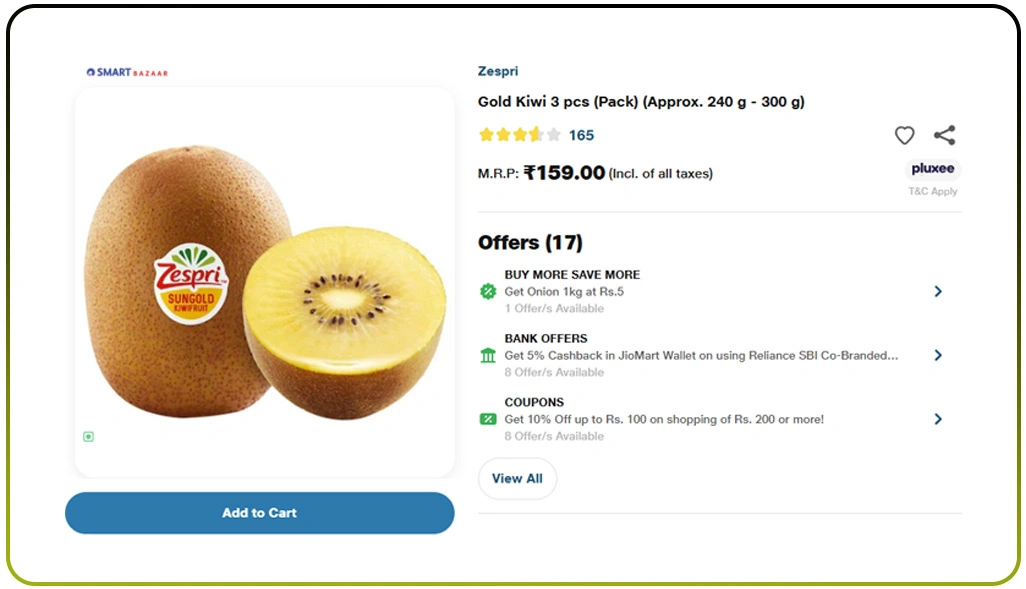
Task: Click Add to Cart
Action: pyautogui.click(x=259, y=512)
